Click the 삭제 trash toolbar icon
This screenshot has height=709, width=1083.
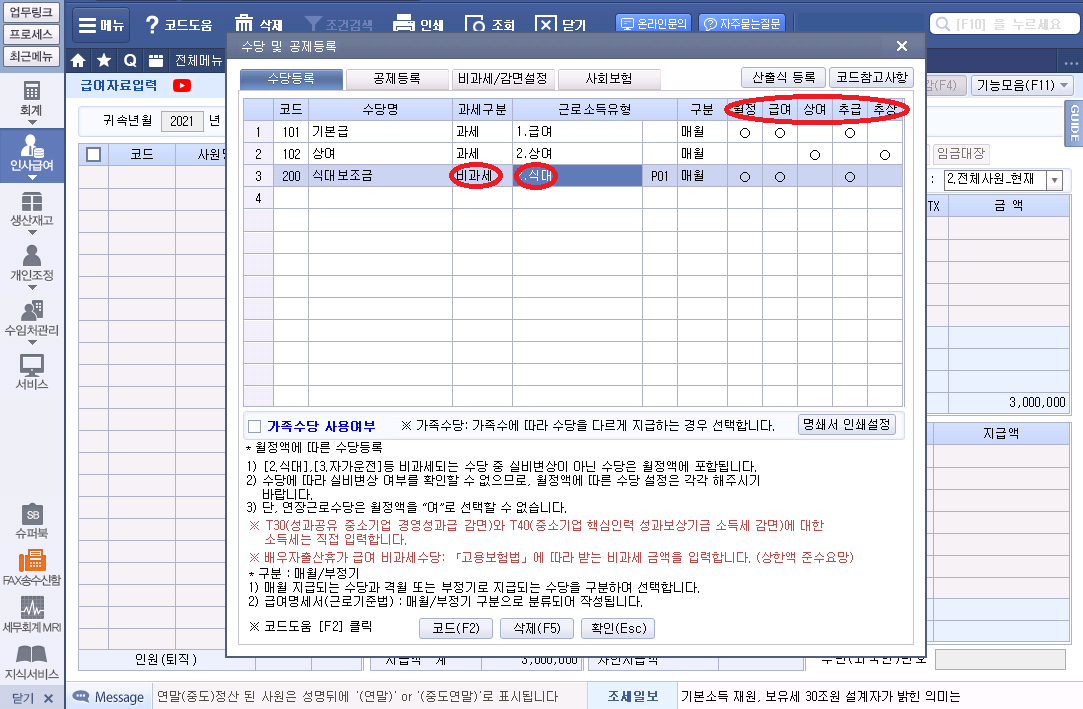(x=258, y=25)
